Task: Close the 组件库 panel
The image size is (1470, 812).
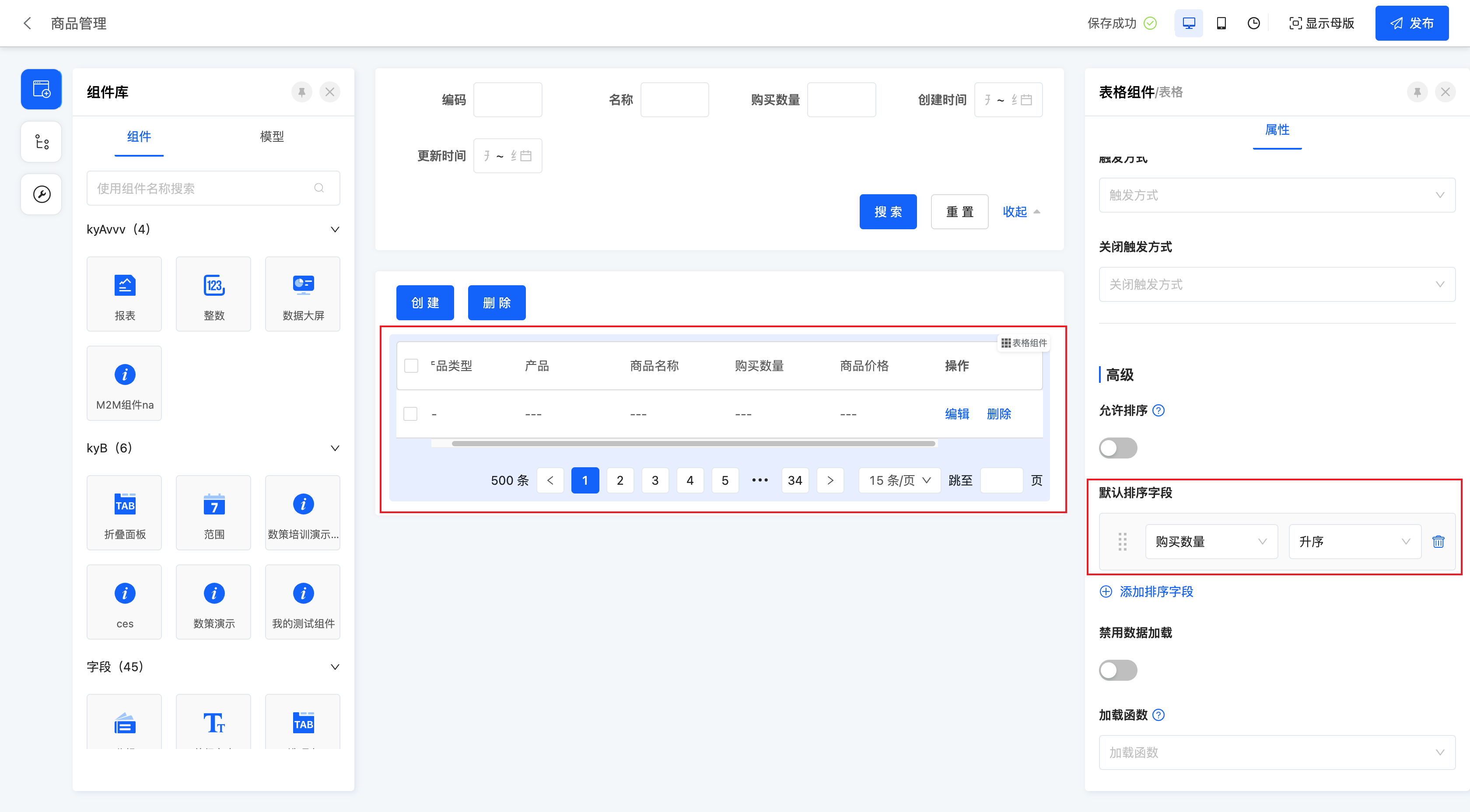Action: (330, 92)
